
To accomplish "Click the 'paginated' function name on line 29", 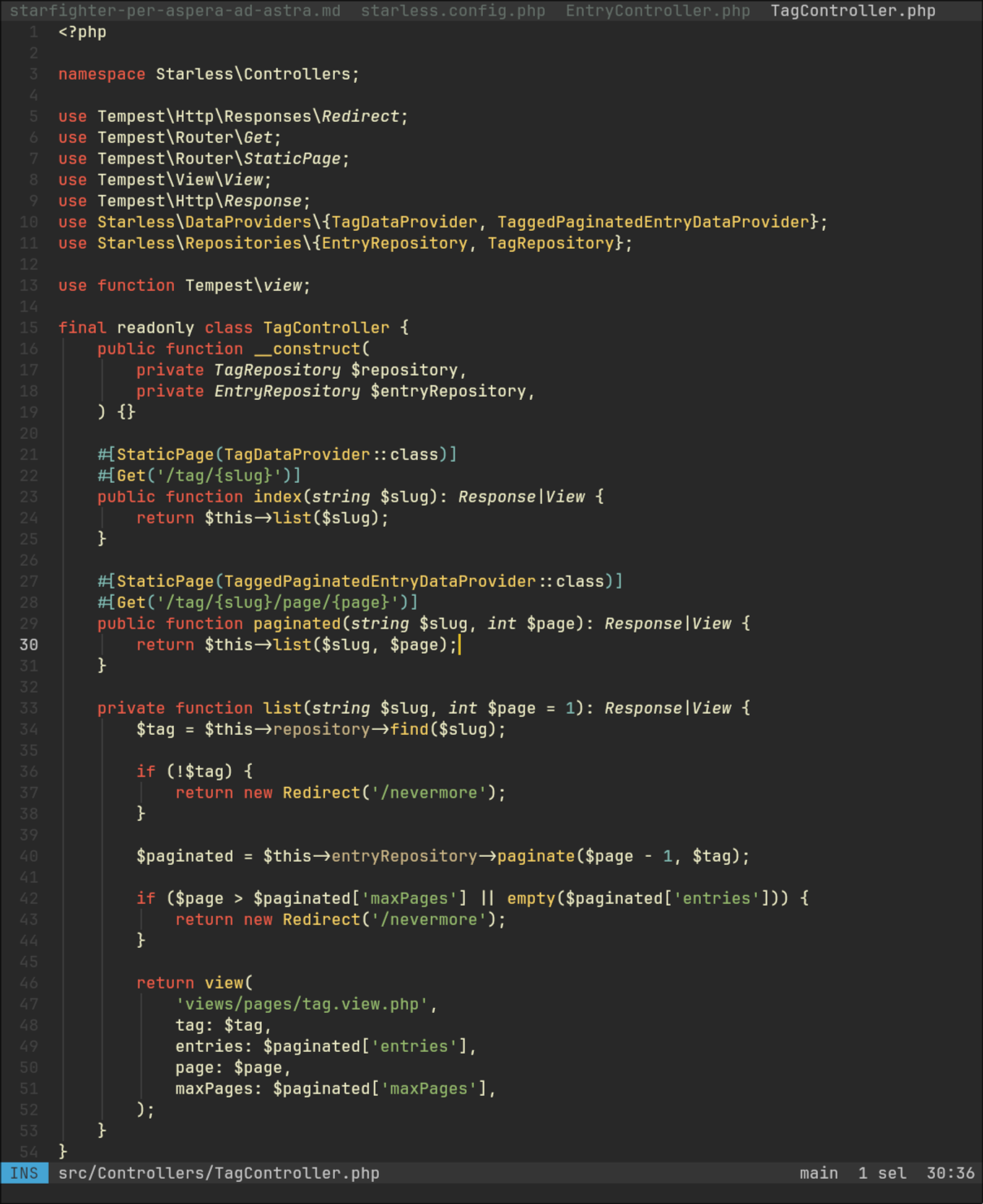I will point(297,624).
